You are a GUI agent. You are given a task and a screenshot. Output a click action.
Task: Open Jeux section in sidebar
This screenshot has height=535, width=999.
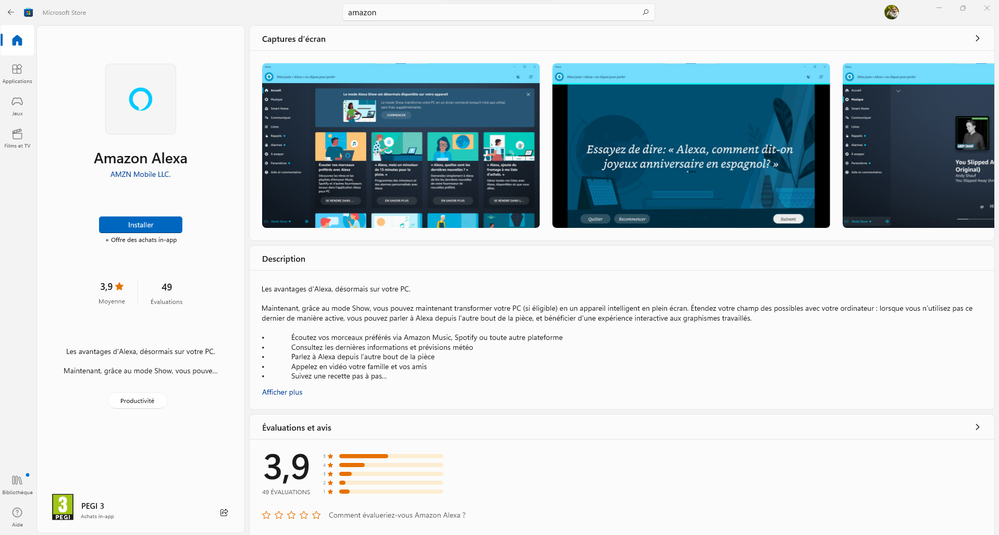coord(17,106)
